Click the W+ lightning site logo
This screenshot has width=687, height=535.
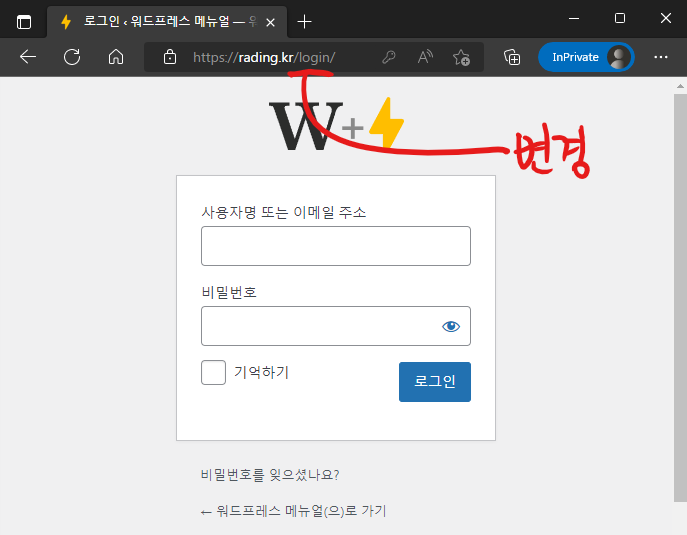[336, 125]
